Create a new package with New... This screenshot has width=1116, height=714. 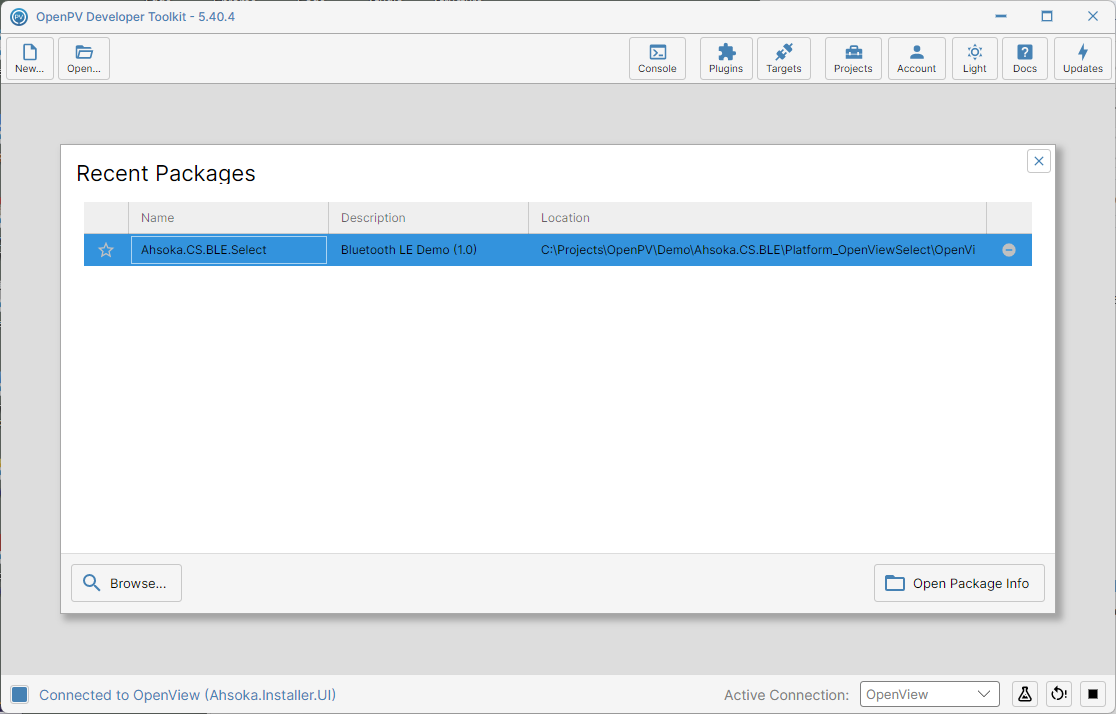30,58
